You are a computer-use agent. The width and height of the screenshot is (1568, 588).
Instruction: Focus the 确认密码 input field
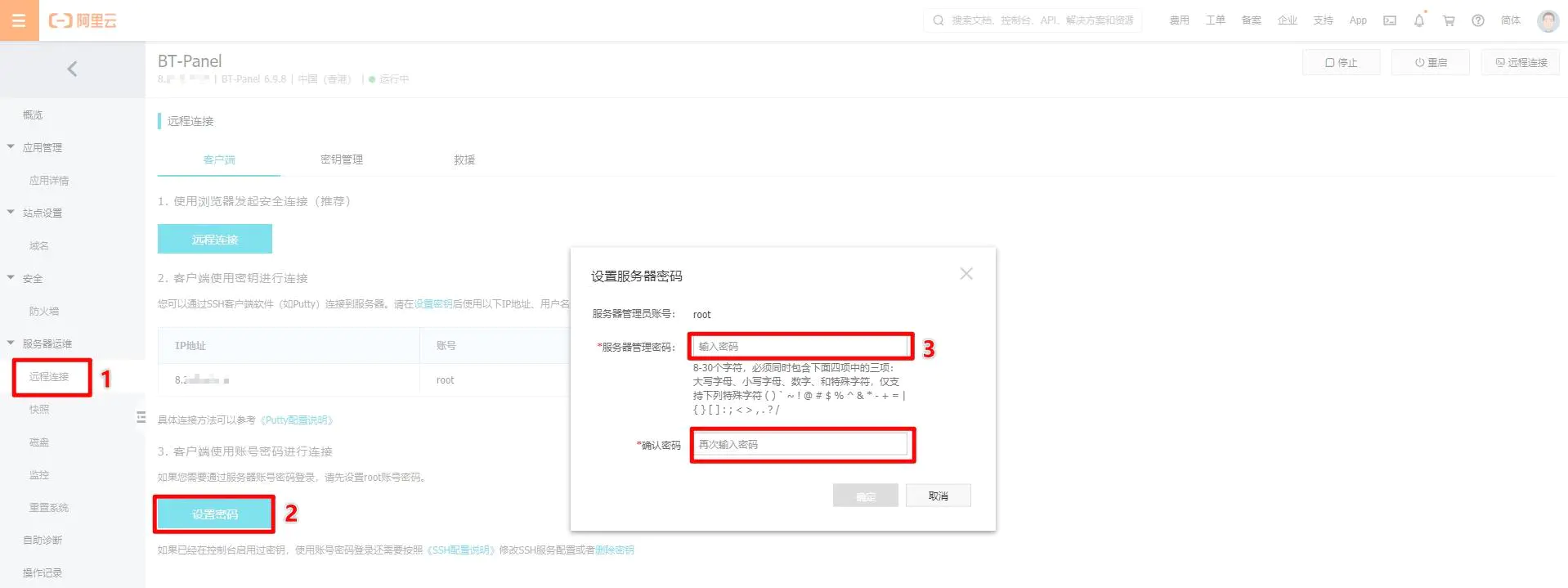800,444
